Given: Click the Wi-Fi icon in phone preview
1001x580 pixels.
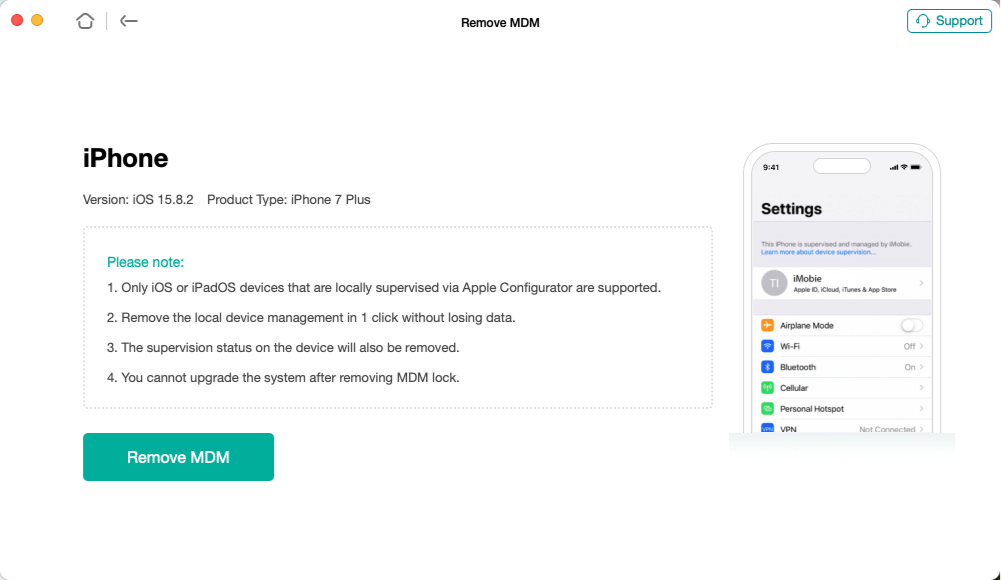Looking at the screenshot, I should click(x=767, y=346).
